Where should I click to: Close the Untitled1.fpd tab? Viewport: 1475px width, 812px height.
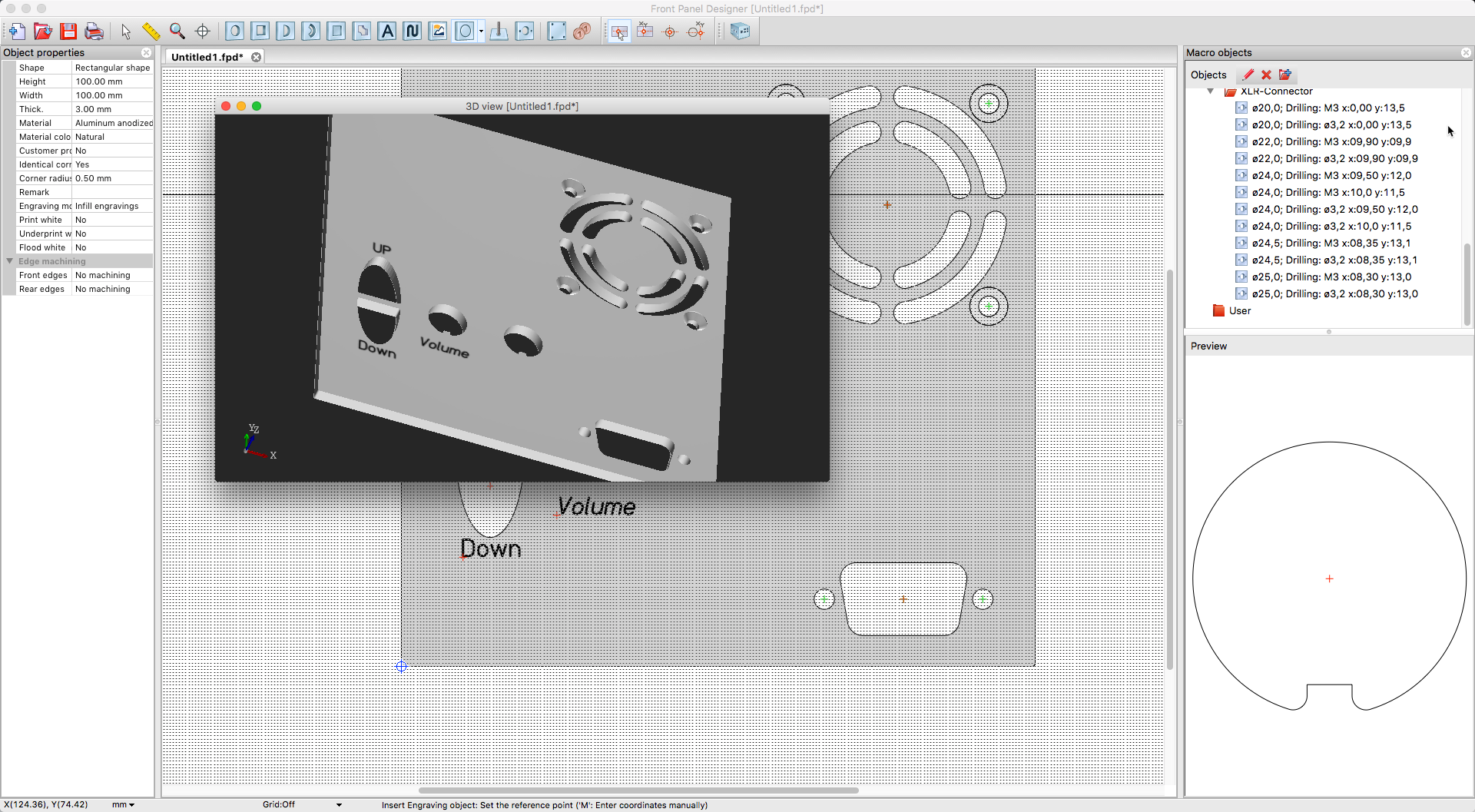(x=257, y=57)
